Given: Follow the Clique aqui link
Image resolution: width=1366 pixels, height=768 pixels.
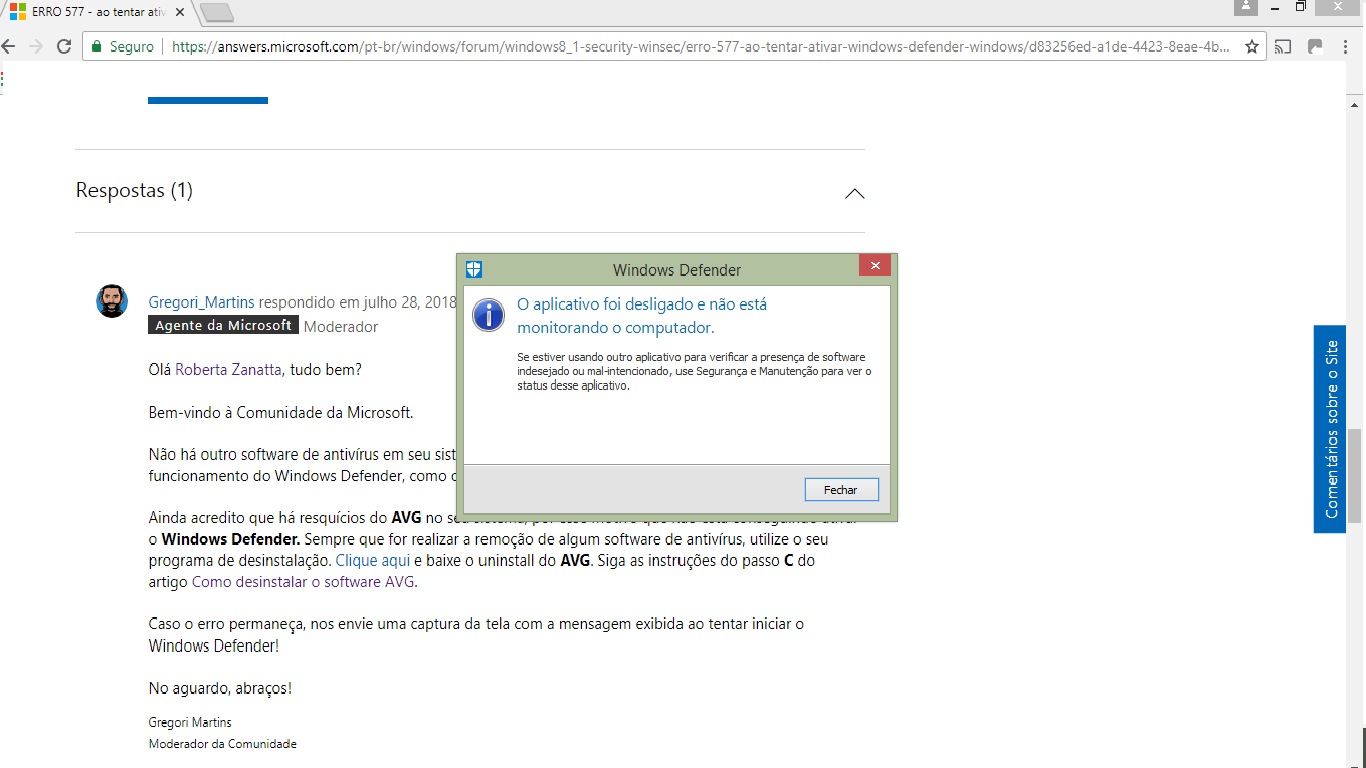Looking at the screenshot, I should pyautogui.click(x=373, y=561).
